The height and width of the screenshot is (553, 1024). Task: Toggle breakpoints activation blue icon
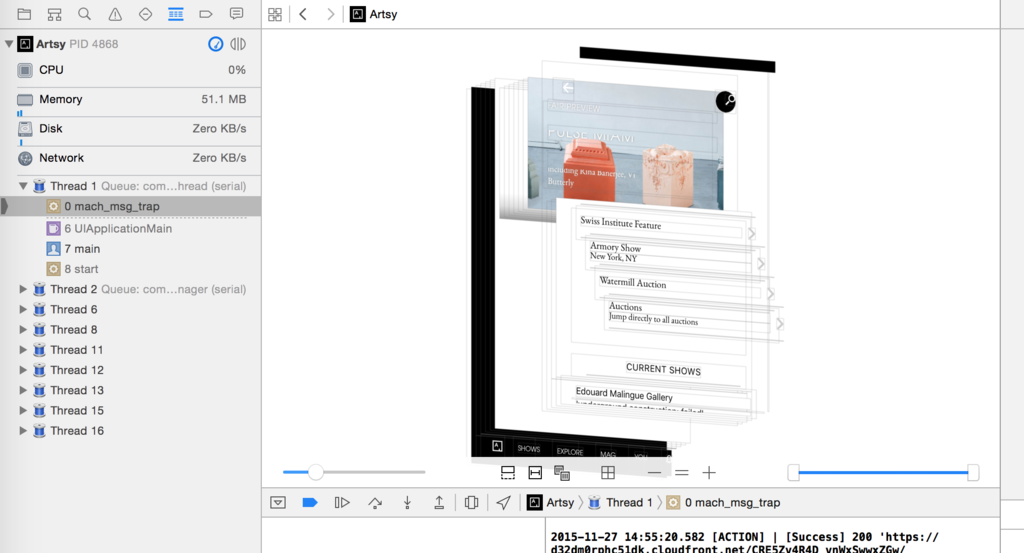coord(310,503)
